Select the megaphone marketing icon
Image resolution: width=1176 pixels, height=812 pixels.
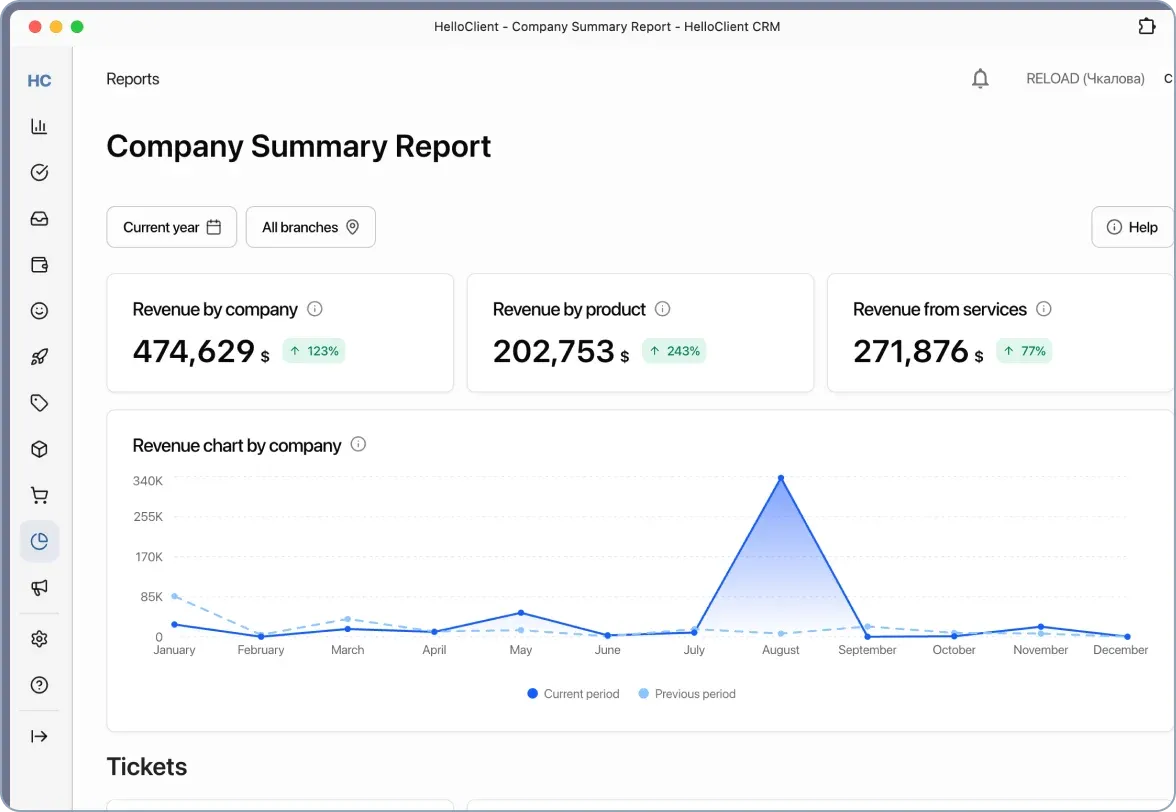click(39, 587)
